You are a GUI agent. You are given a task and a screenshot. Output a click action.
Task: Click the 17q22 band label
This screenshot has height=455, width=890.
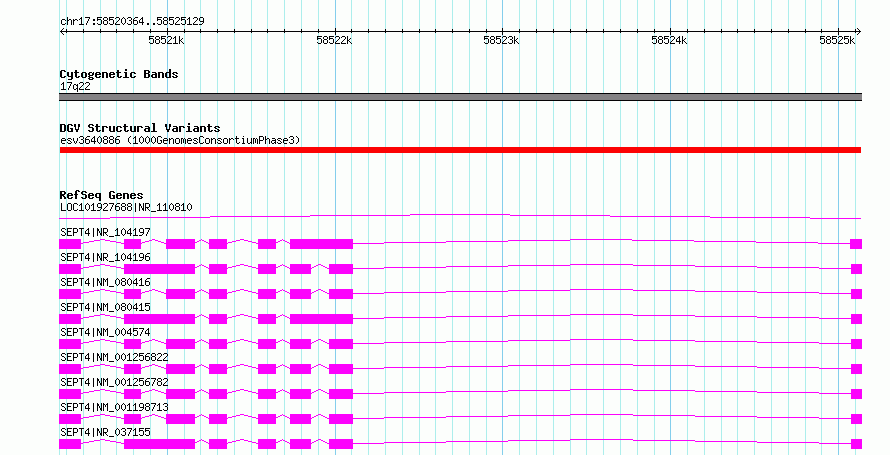(x=75, y=86)
